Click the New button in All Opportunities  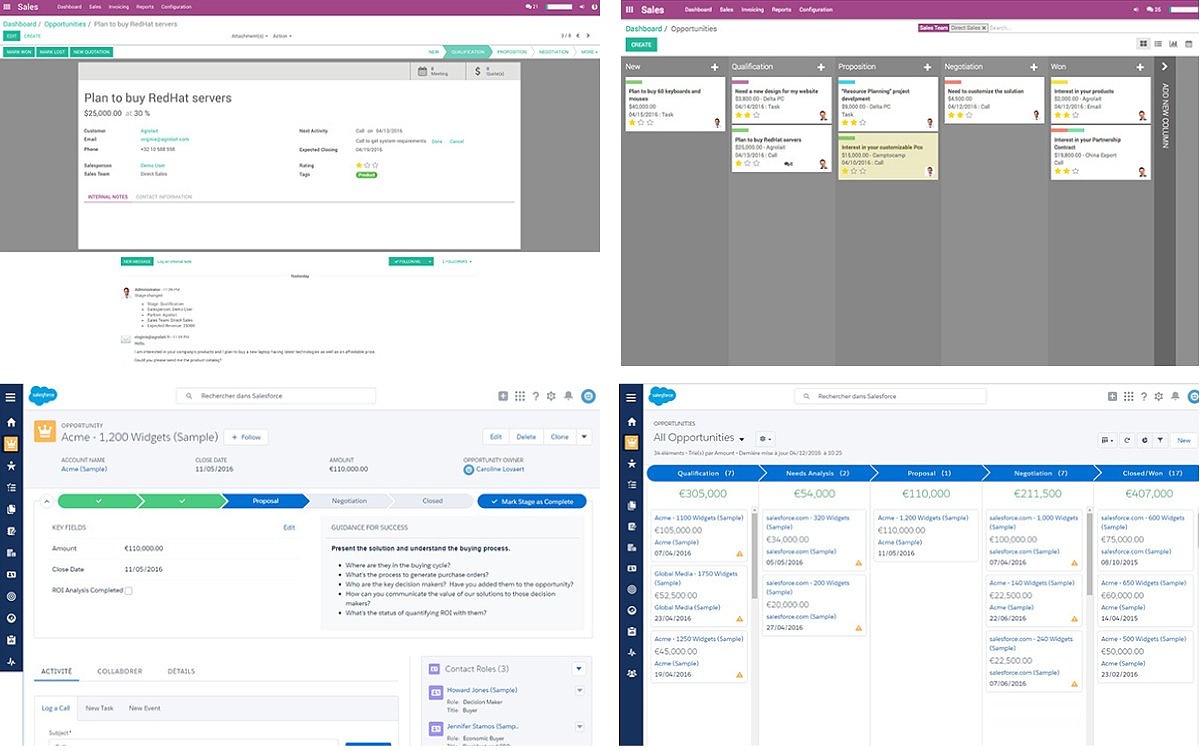point(1184,440)
